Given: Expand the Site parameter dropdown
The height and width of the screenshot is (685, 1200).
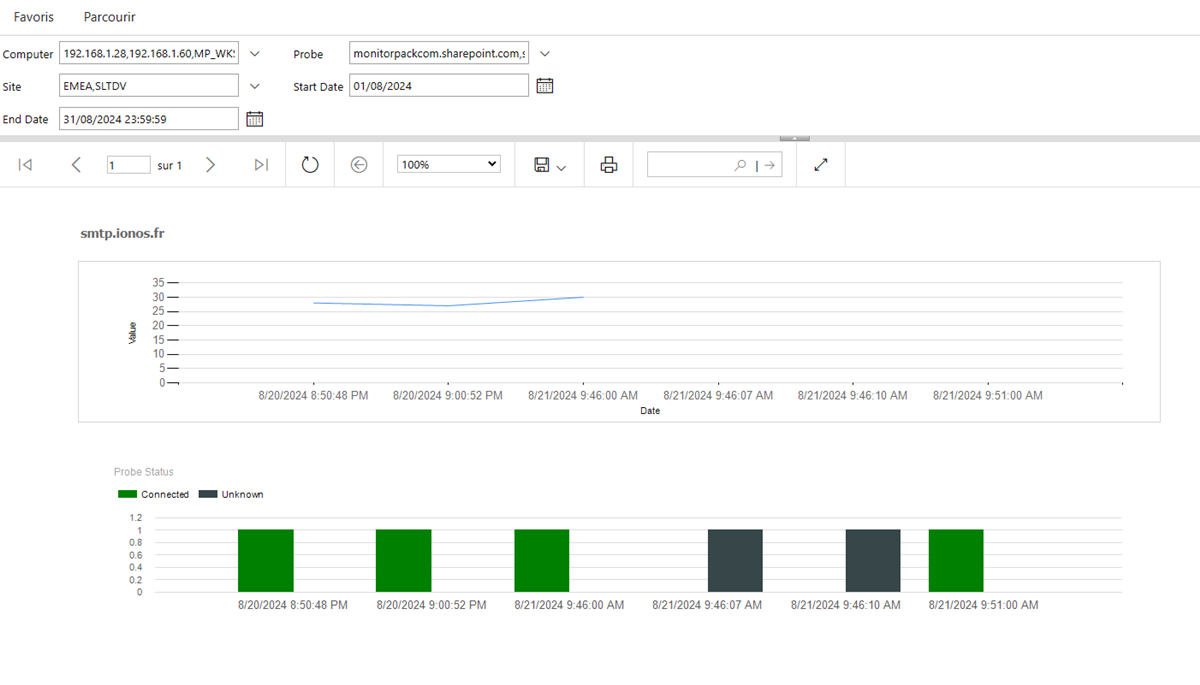Looking at the screenshot, I should tap(254, 86).
